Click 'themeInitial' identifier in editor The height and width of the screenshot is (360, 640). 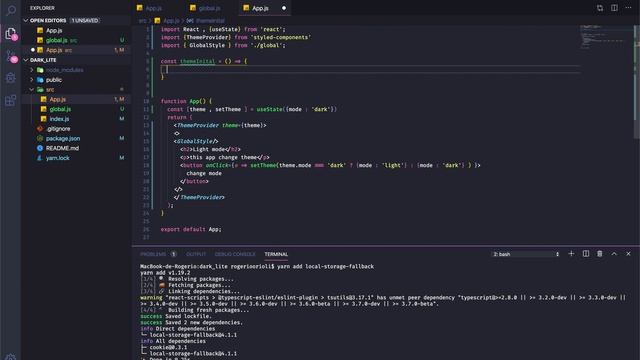coord(198,61)
